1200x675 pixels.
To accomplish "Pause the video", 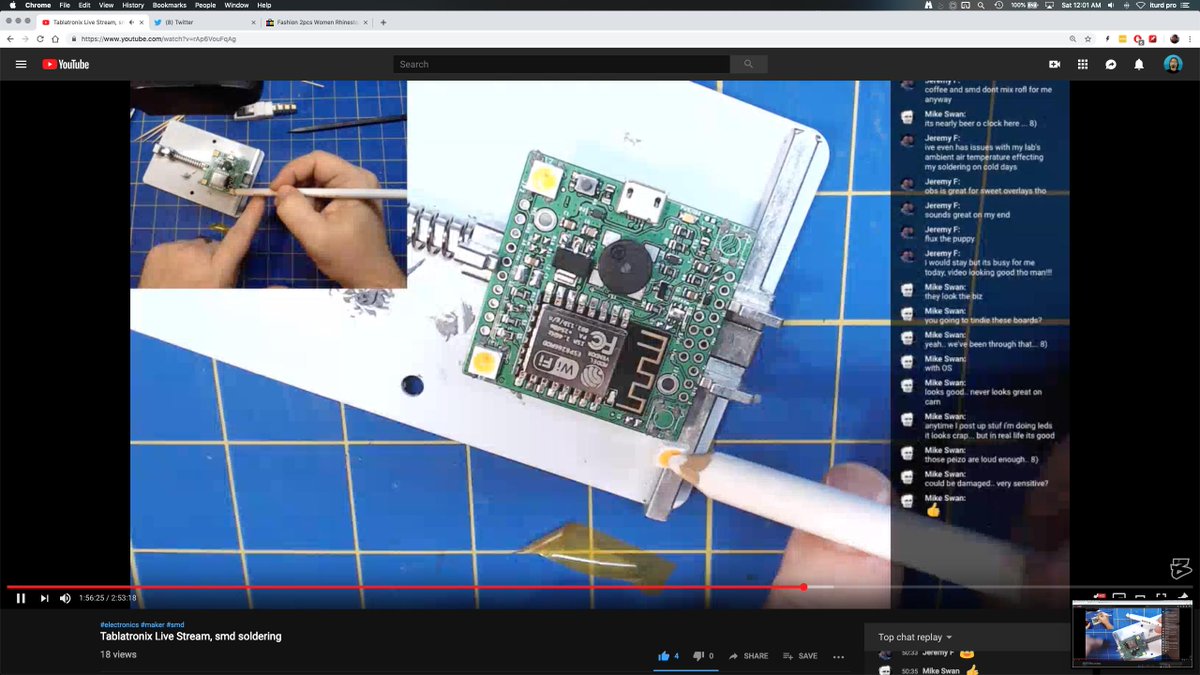I will click(21, 598).
